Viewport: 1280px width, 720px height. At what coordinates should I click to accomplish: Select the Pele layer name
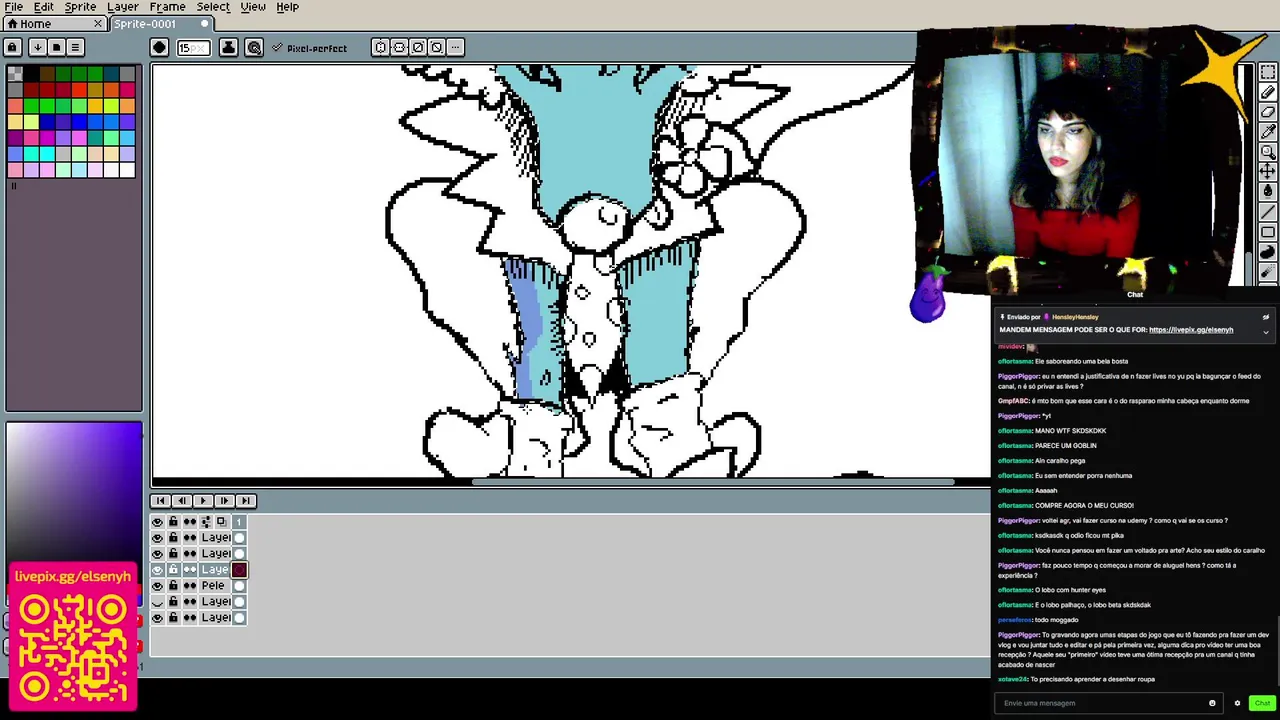pyautogui.click(x=215, y=585)
